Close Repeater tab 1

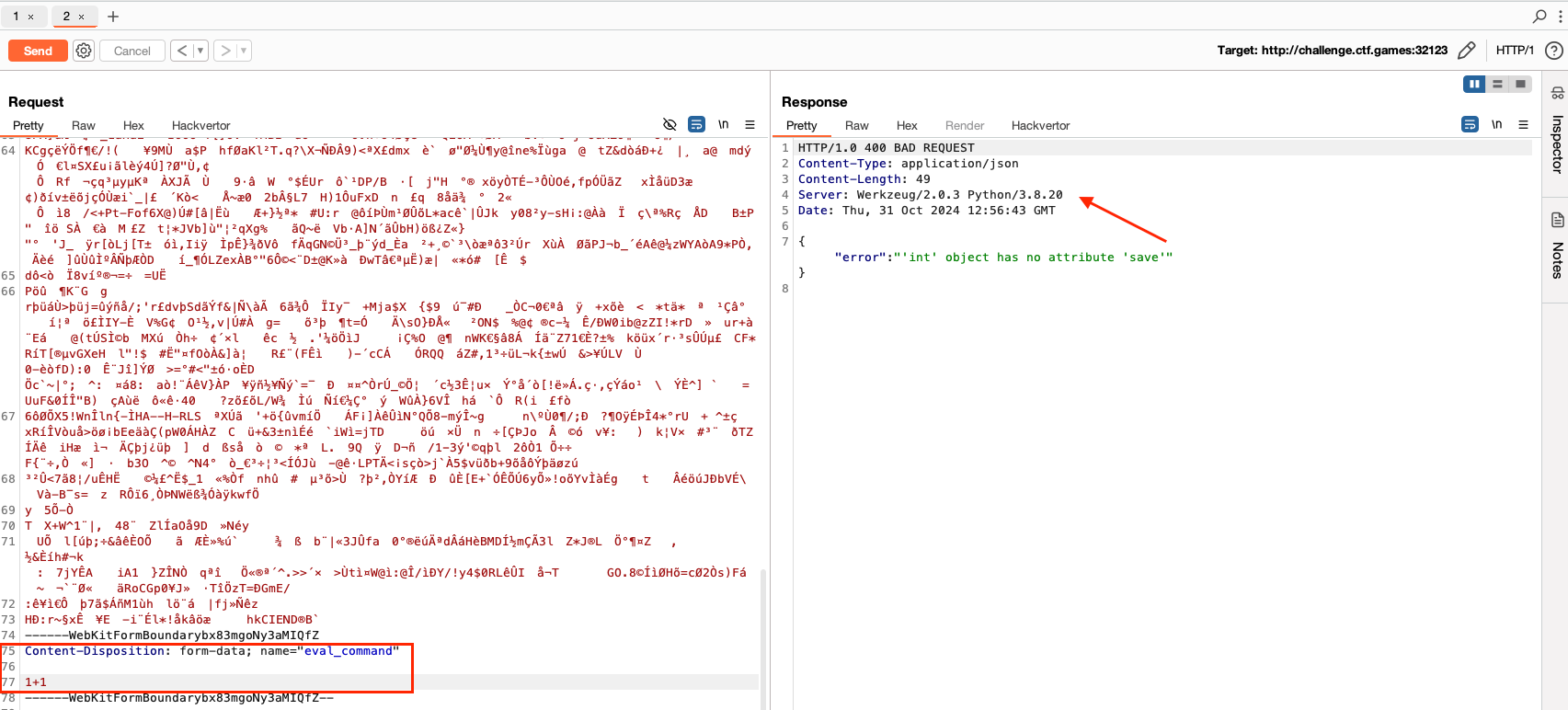click(30, 17)
